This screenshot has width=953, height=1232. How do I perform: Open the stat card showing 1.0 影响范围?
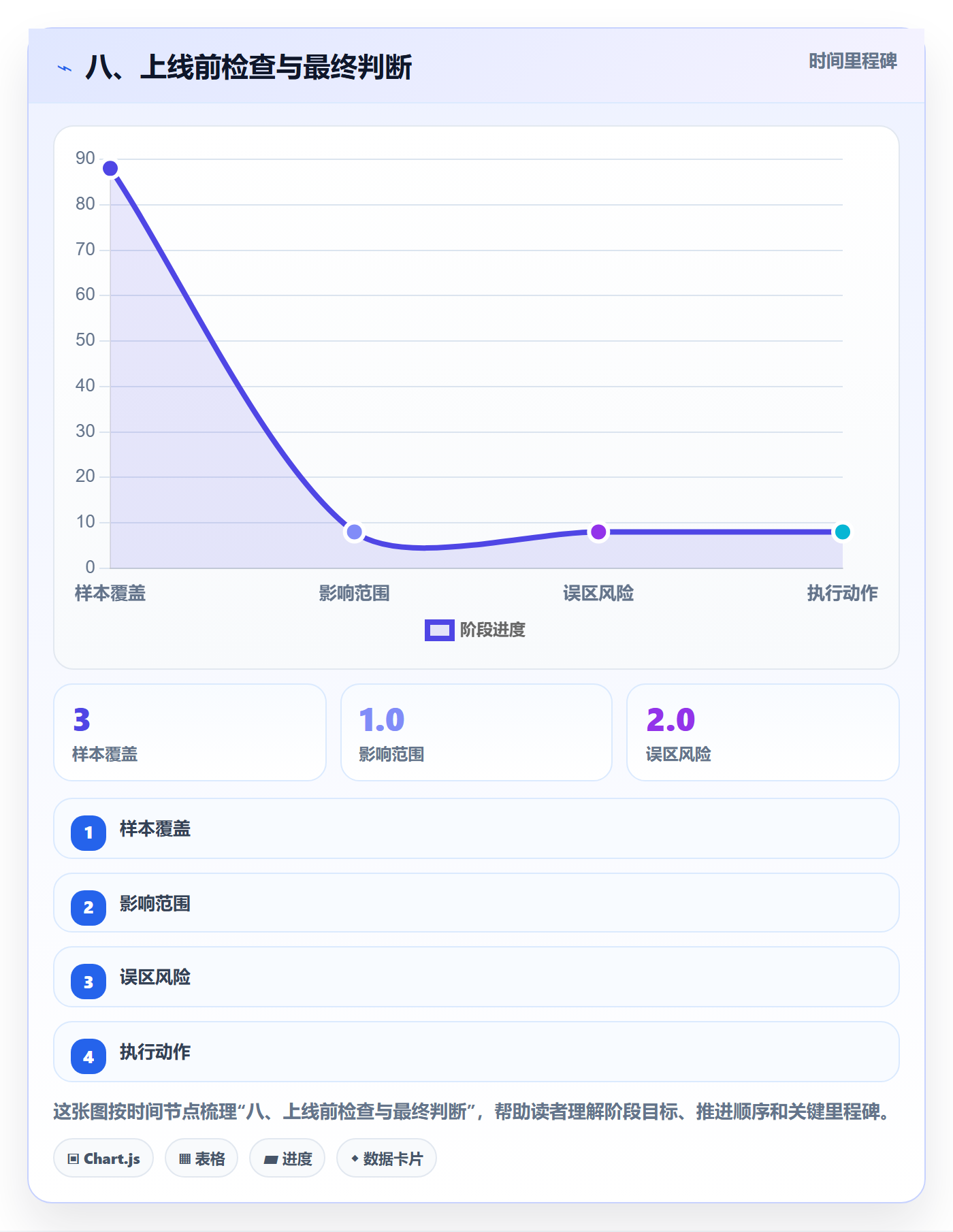coord(476,732)
